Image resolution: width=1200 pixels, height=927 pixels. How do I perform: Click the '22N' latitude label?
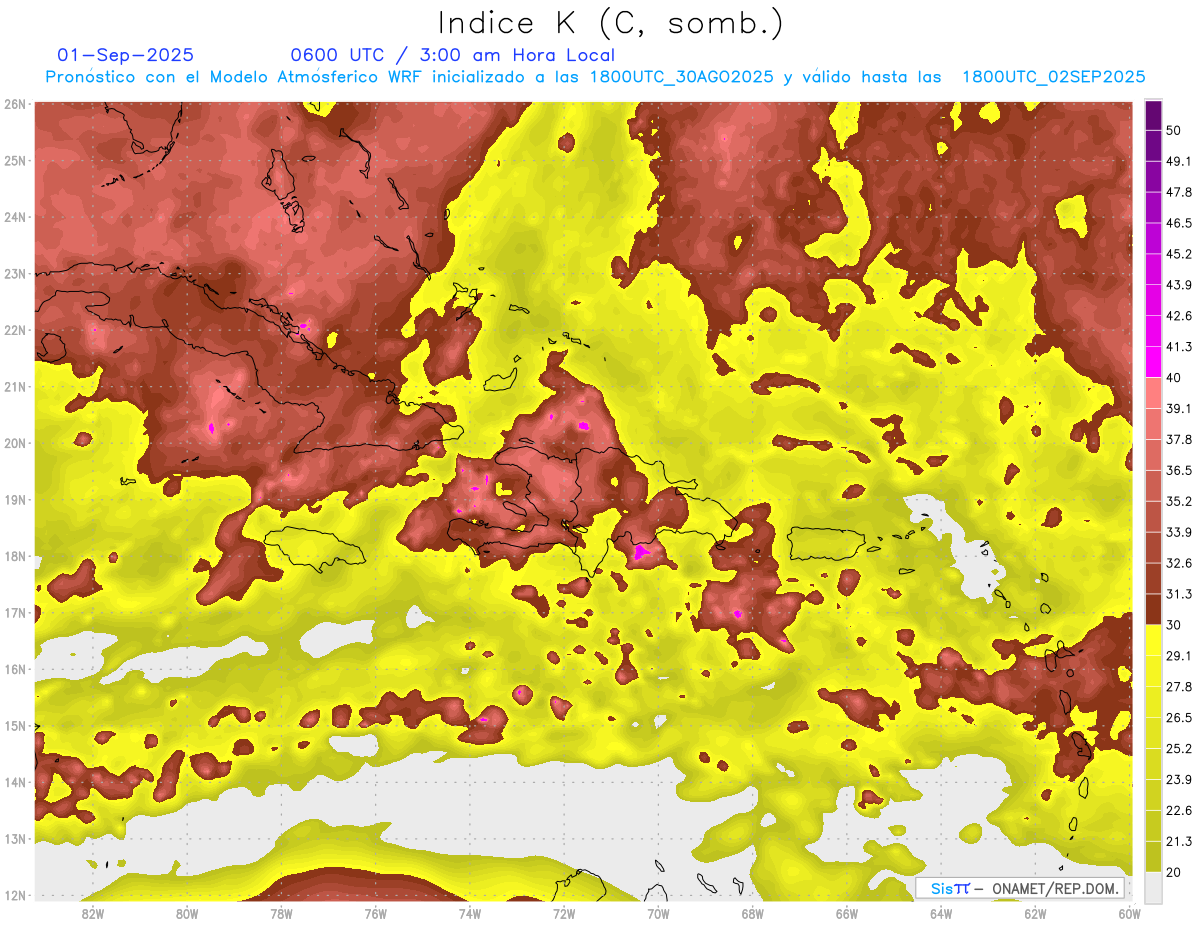click(15, 330)
